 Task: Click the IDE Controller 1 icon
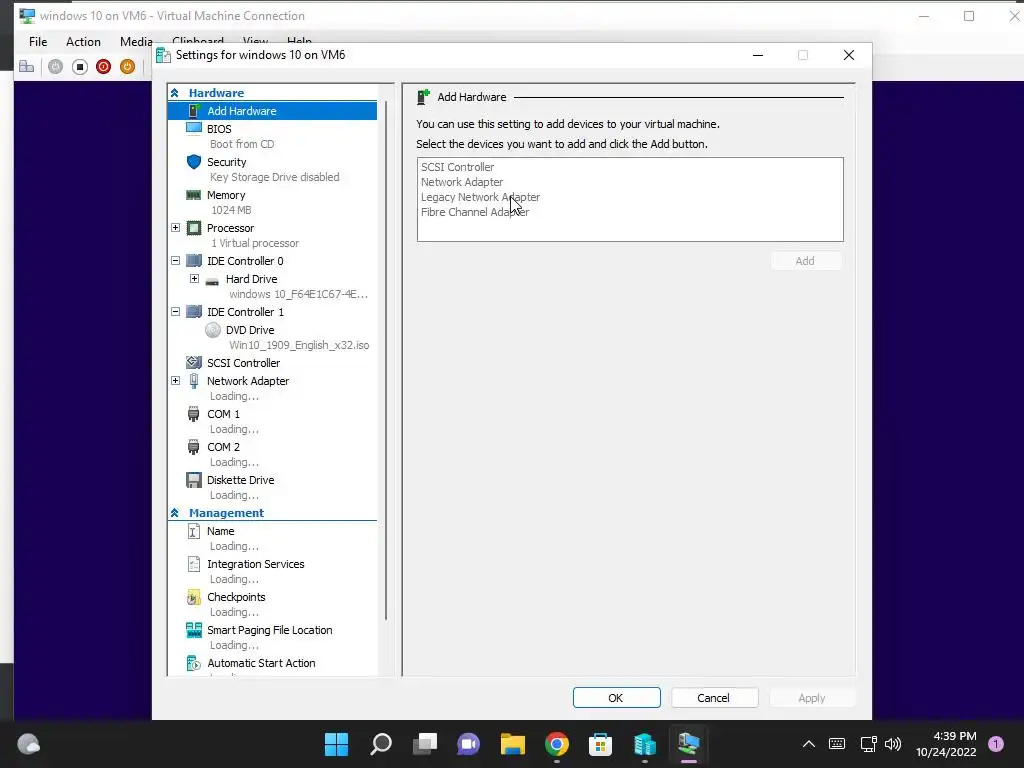(194, 312)
